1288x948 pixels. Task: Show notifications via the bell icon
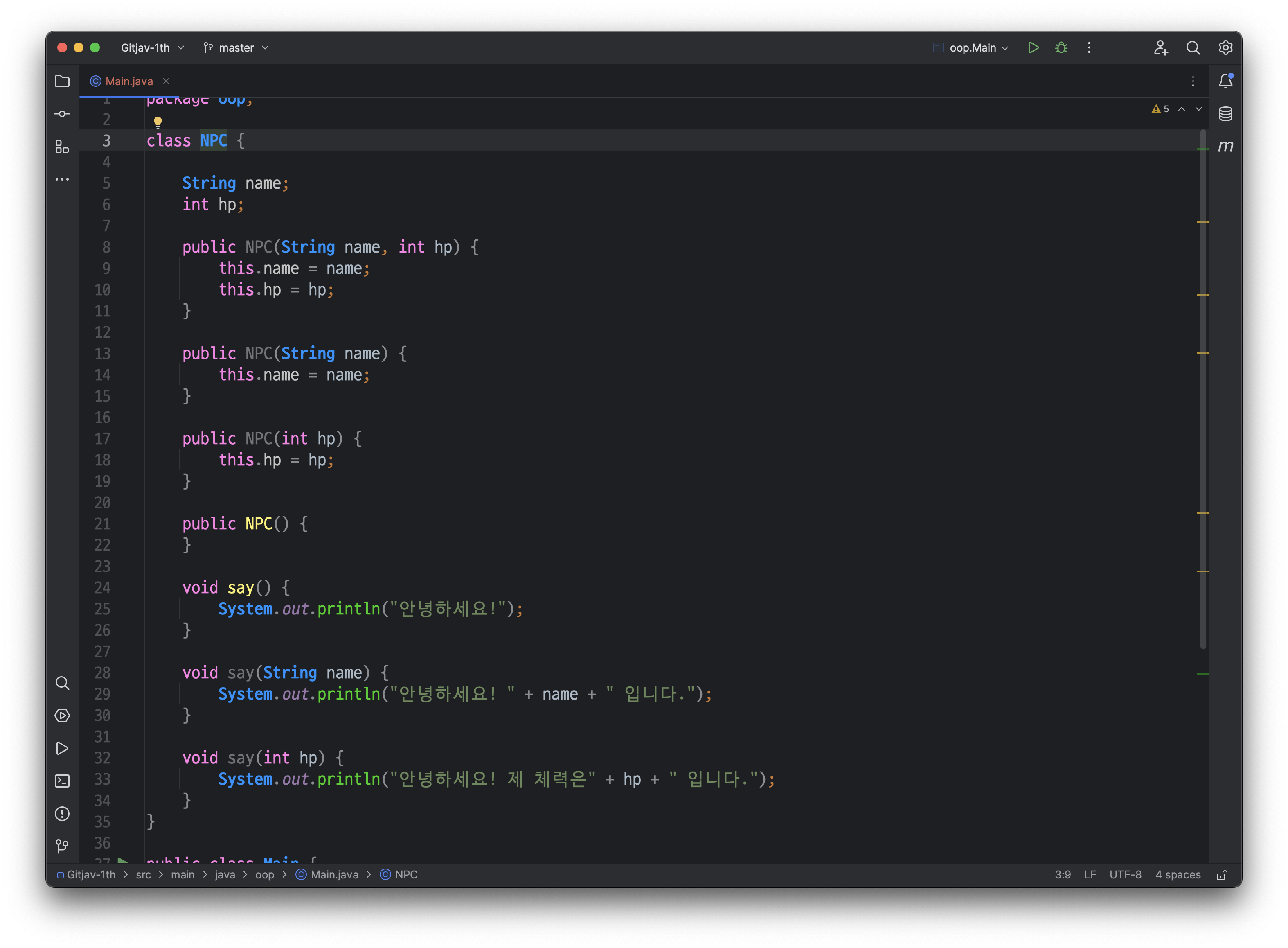pos(1225,81)
